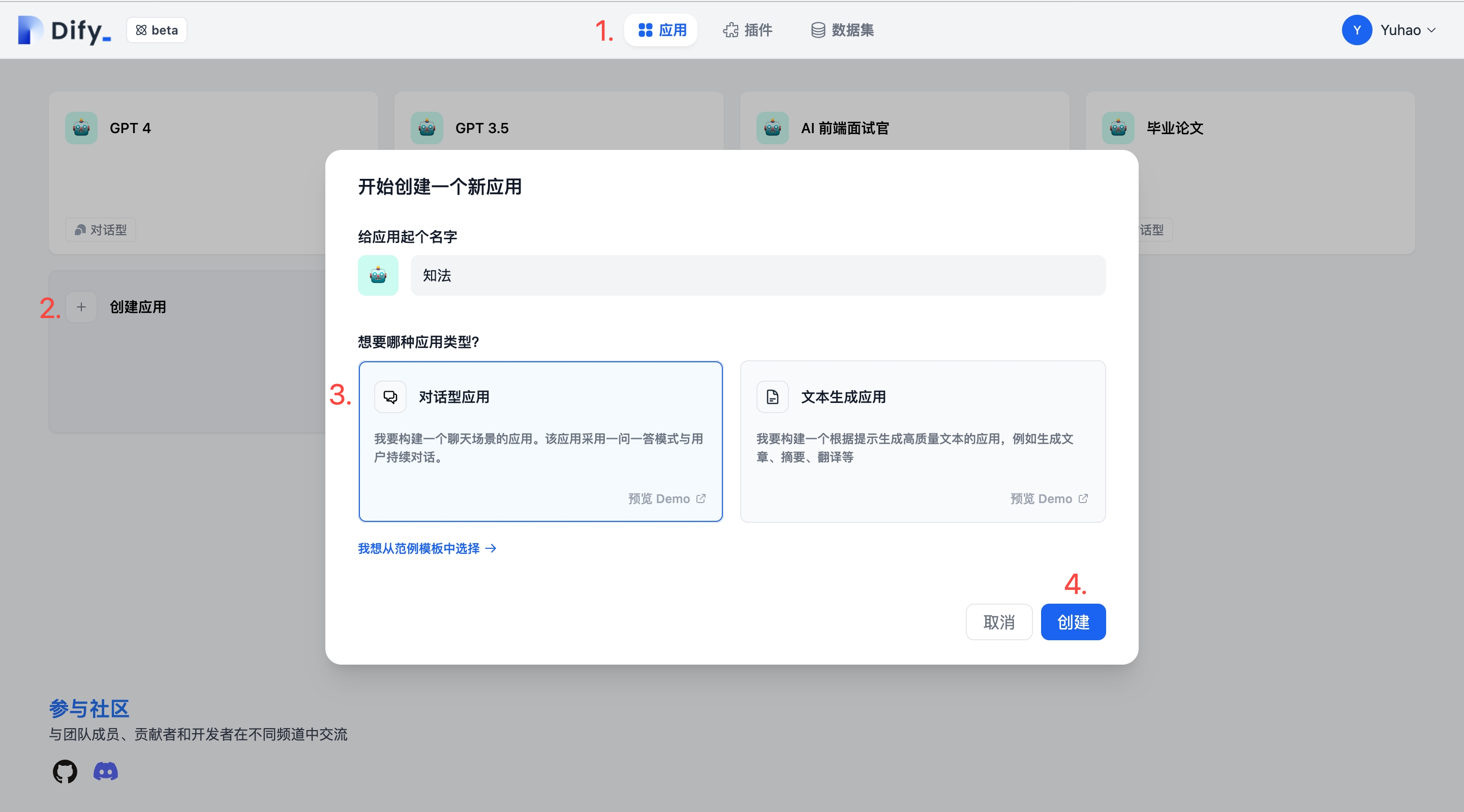
Task: Switch to the 数据集 tab
Action: click(x=841, y=30)
